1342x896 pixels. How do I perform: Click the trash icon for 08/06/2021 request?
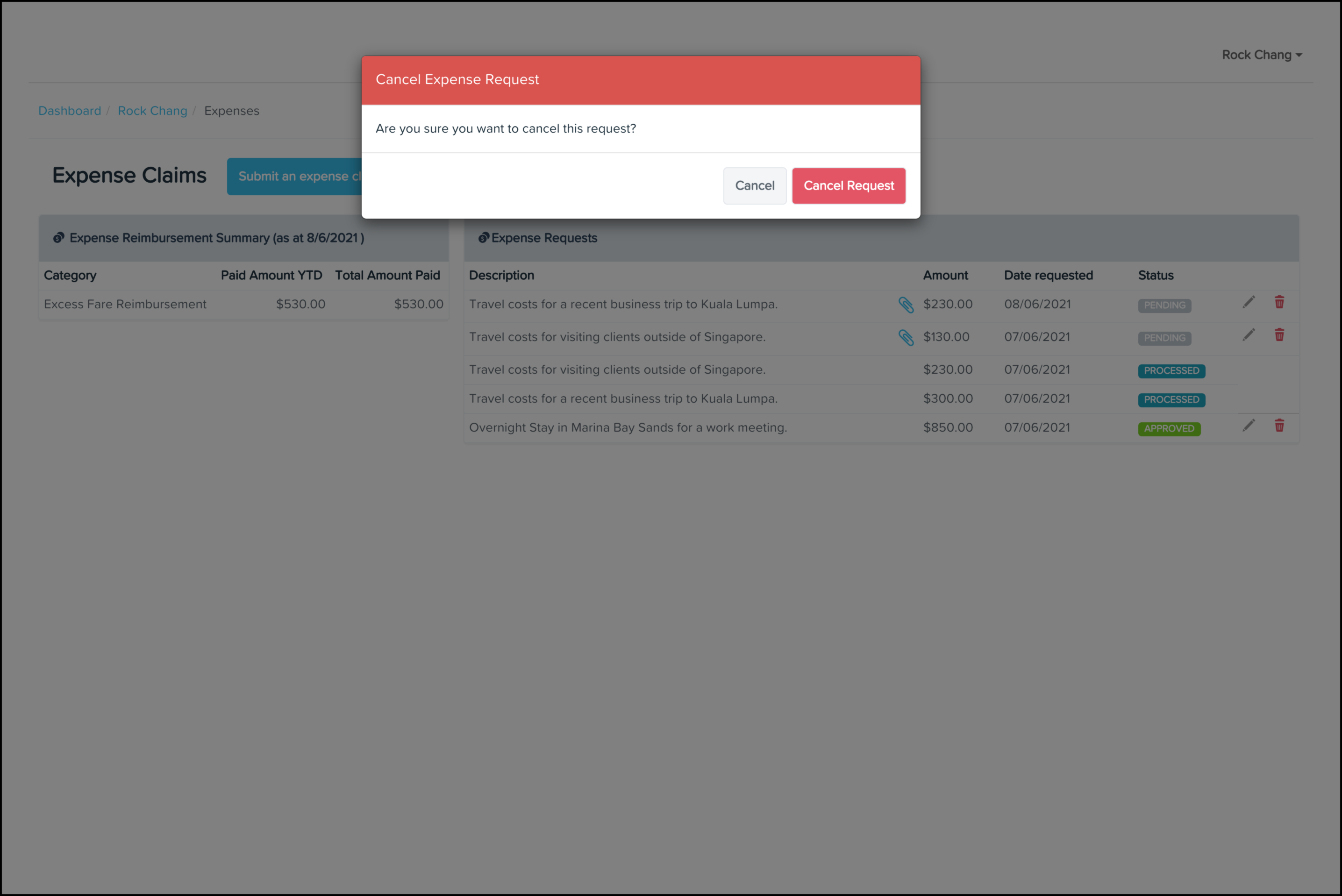point(1279,302)
